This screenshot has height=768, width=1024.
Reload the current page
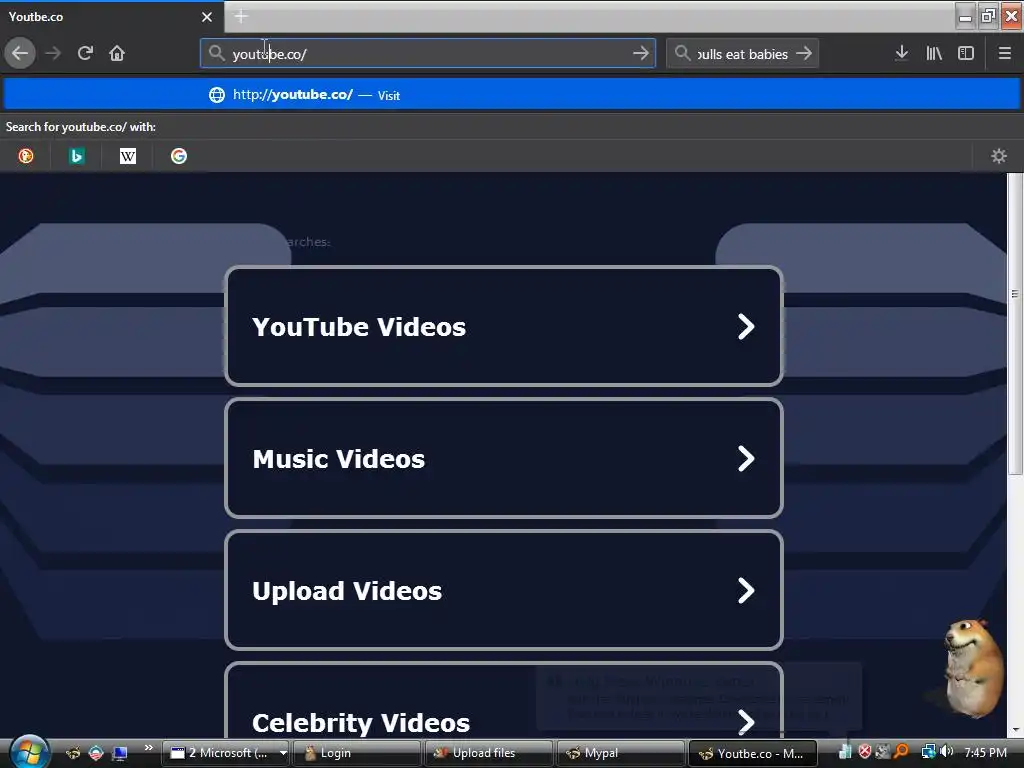85,53
